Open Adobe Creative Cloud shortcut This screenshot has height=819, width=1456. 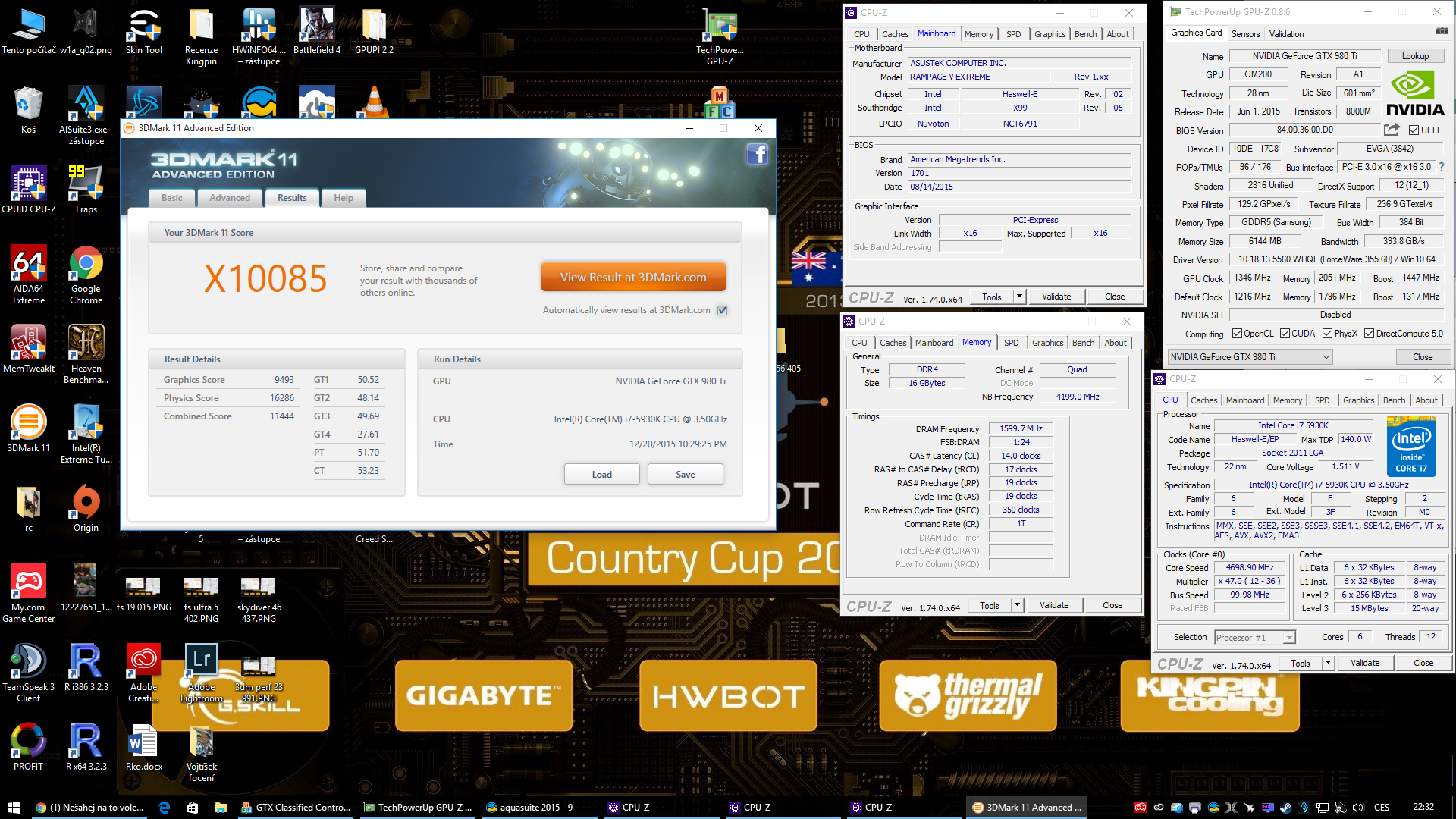[x=143, y=673]
